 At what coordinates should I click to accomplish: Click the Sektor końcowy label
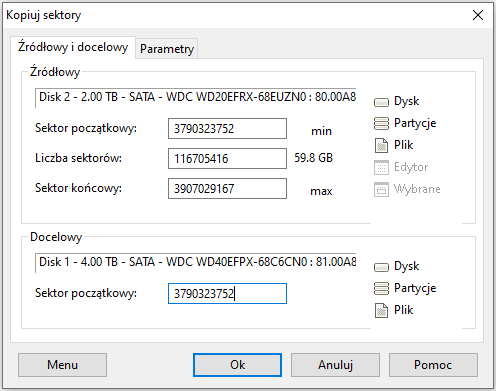(78, 188)
